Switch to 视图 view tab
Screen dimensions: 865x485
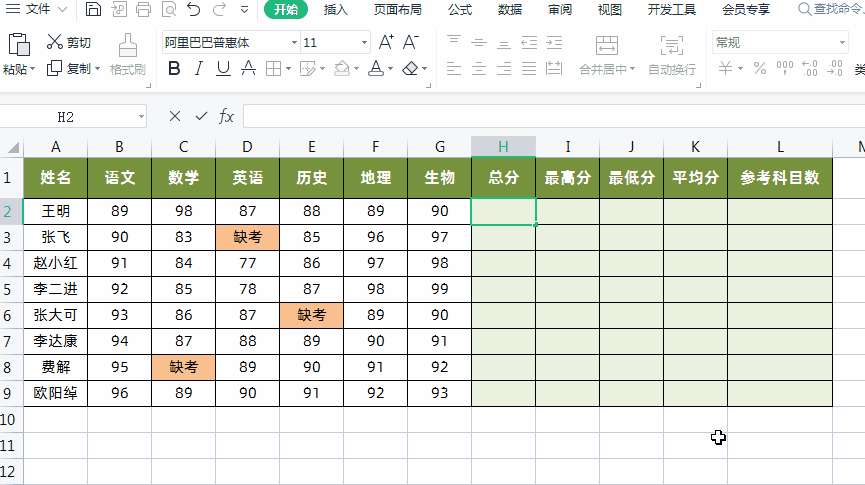pos(610,10)
